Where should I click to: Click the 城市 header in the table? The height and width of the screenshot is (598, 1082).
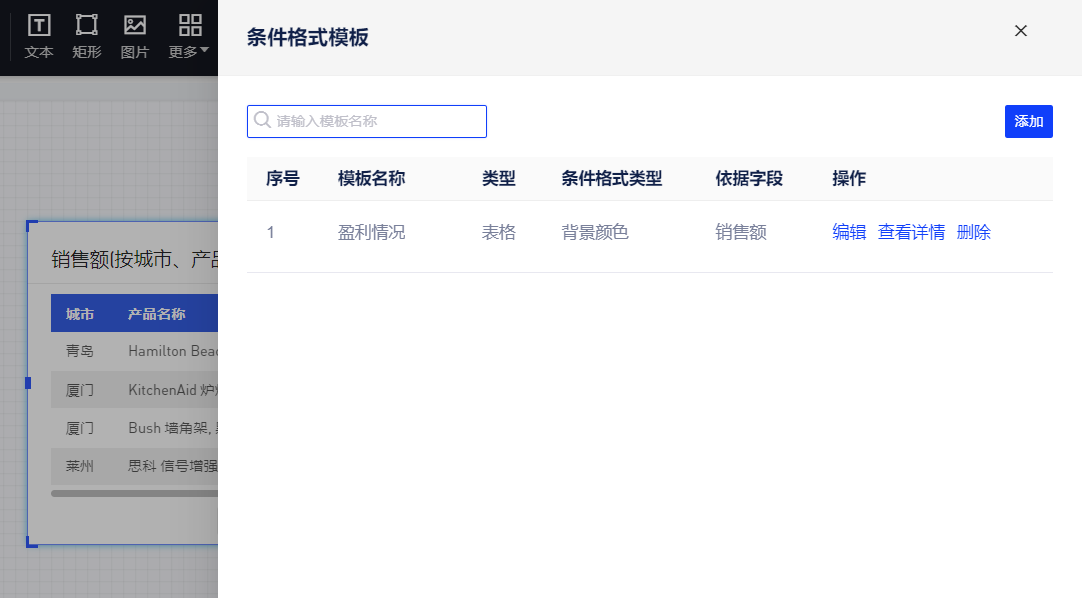pos(80,314)
